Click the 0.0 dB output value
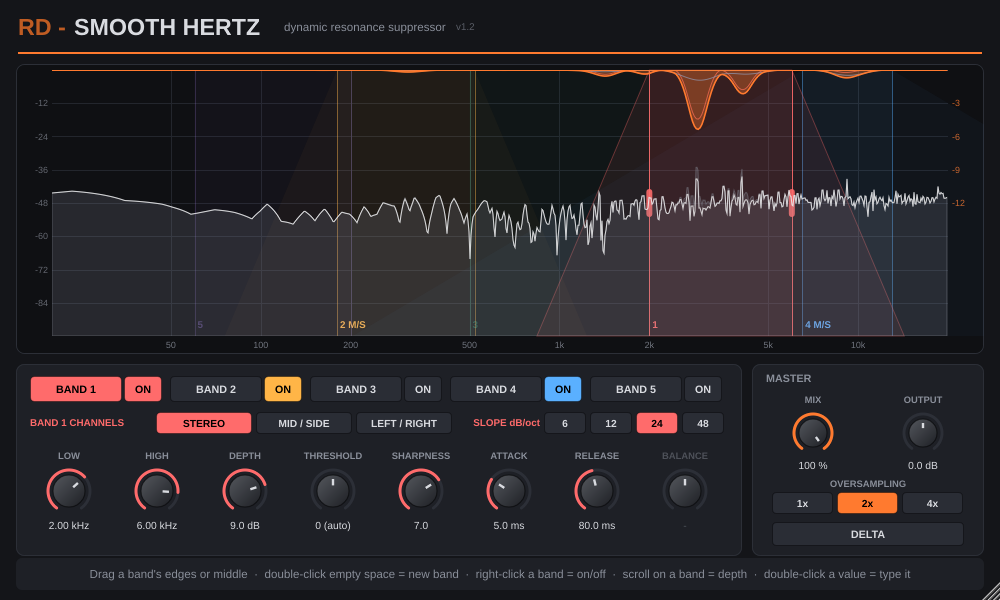 (923, 465)
